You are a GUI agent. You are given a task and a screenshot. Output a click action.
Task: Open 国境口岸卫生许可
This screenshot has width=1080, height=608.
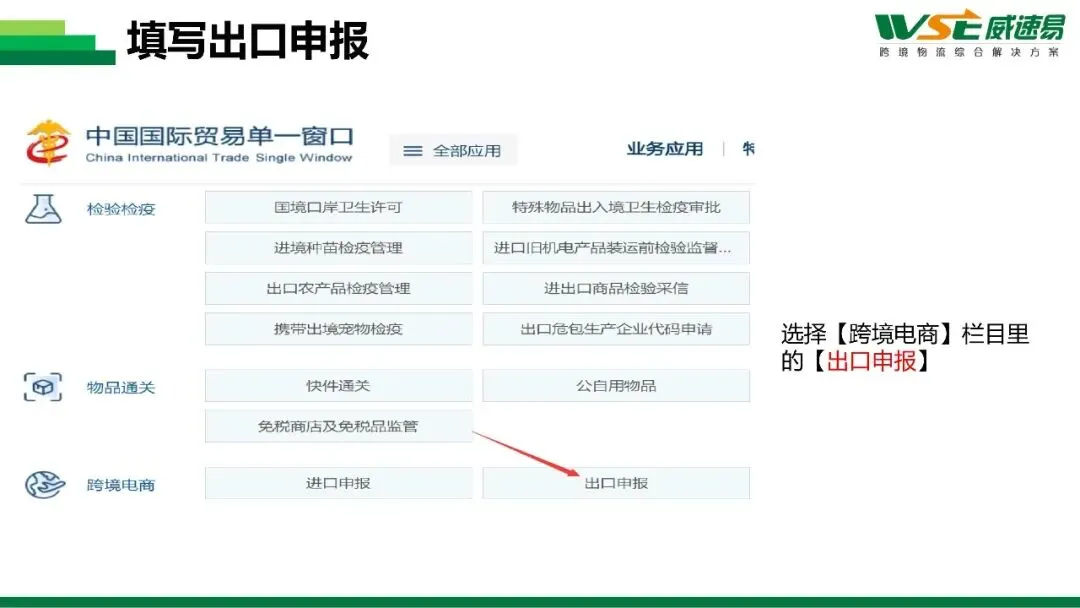coord(338,207)
